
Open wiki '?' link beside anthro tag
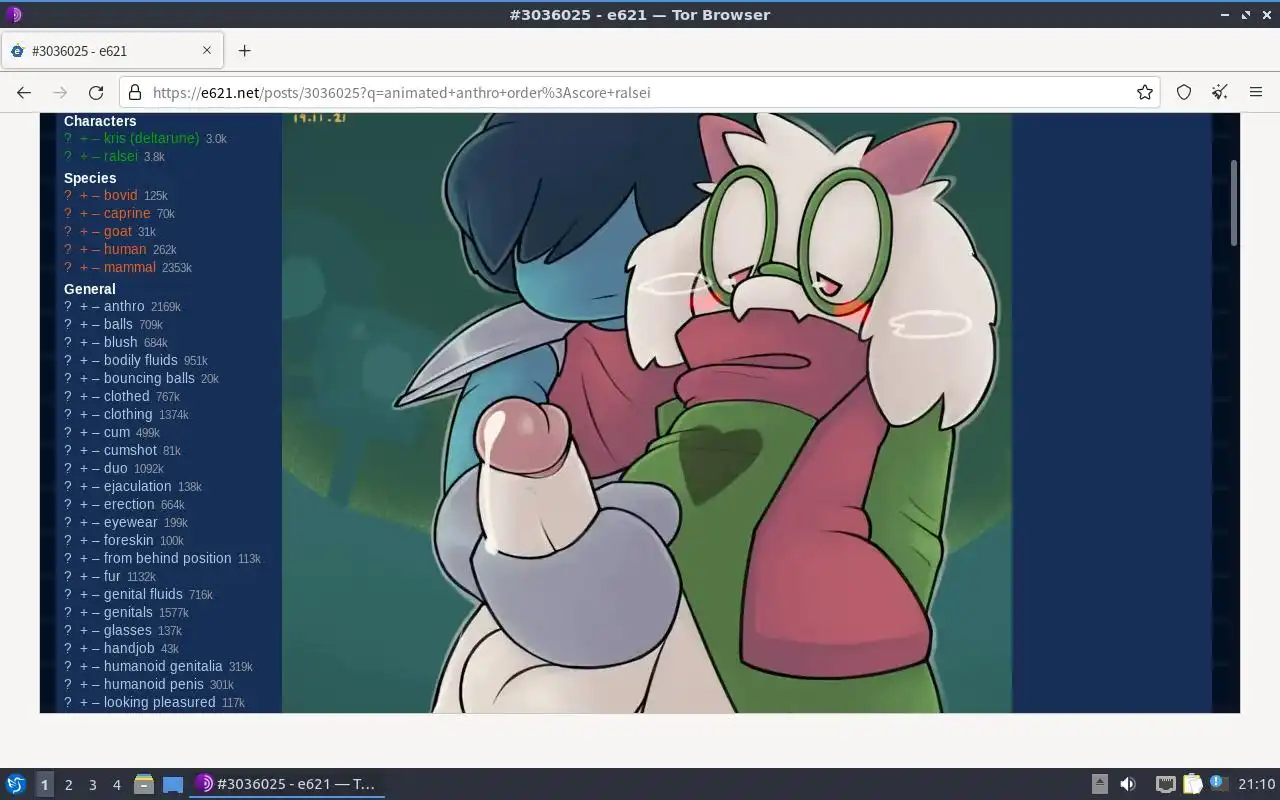[x=68, y=306]
